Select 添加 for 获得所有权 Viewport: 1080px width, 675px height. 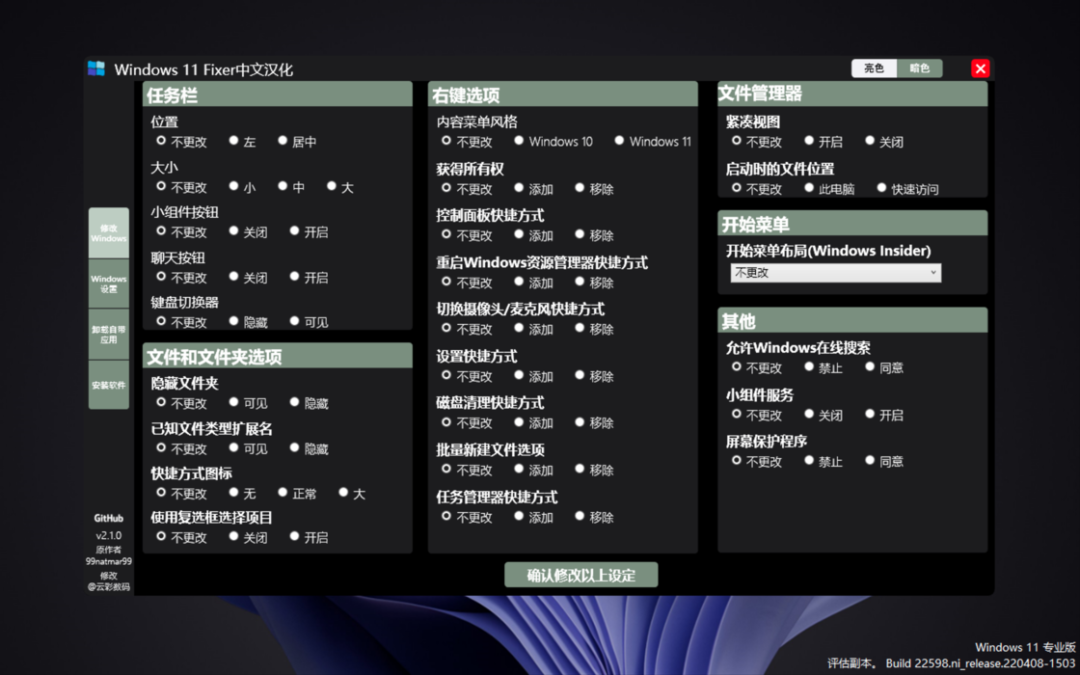534,189
